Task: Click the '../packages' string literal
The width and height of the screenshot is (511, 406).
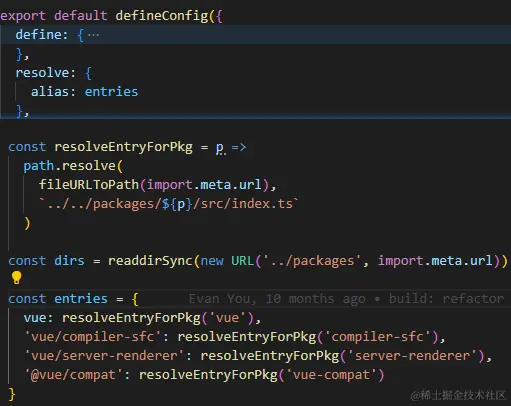Action: click(312, 261)
